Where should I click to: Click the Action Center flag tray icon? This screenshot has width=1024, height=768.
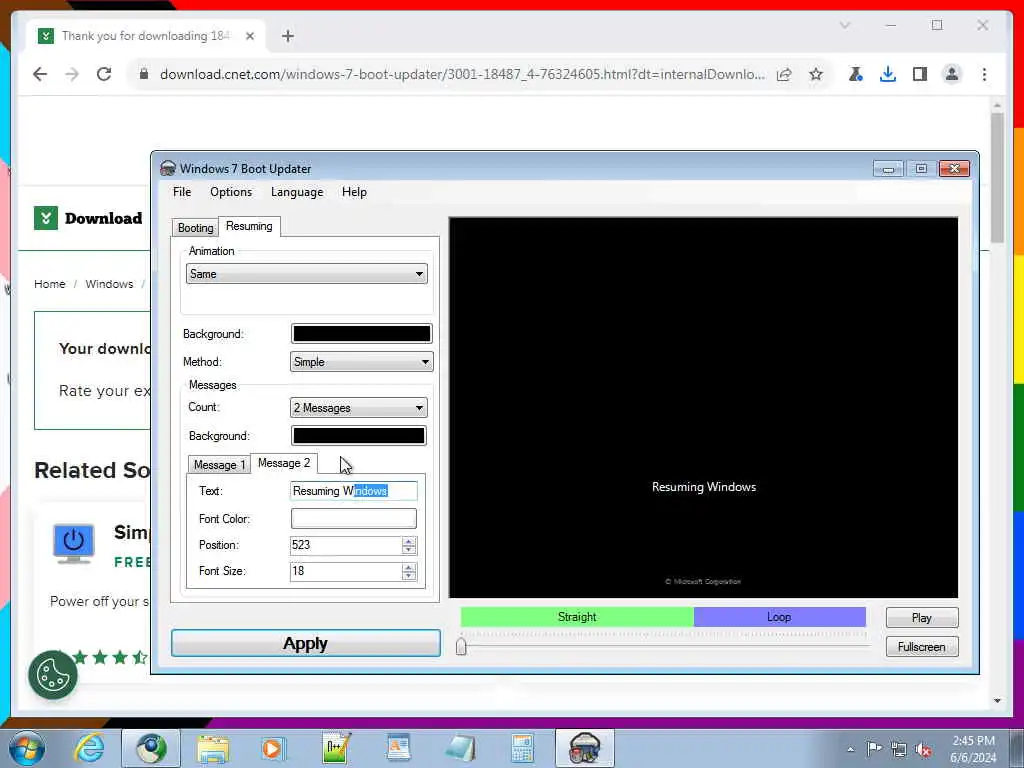tap(874, 749)
